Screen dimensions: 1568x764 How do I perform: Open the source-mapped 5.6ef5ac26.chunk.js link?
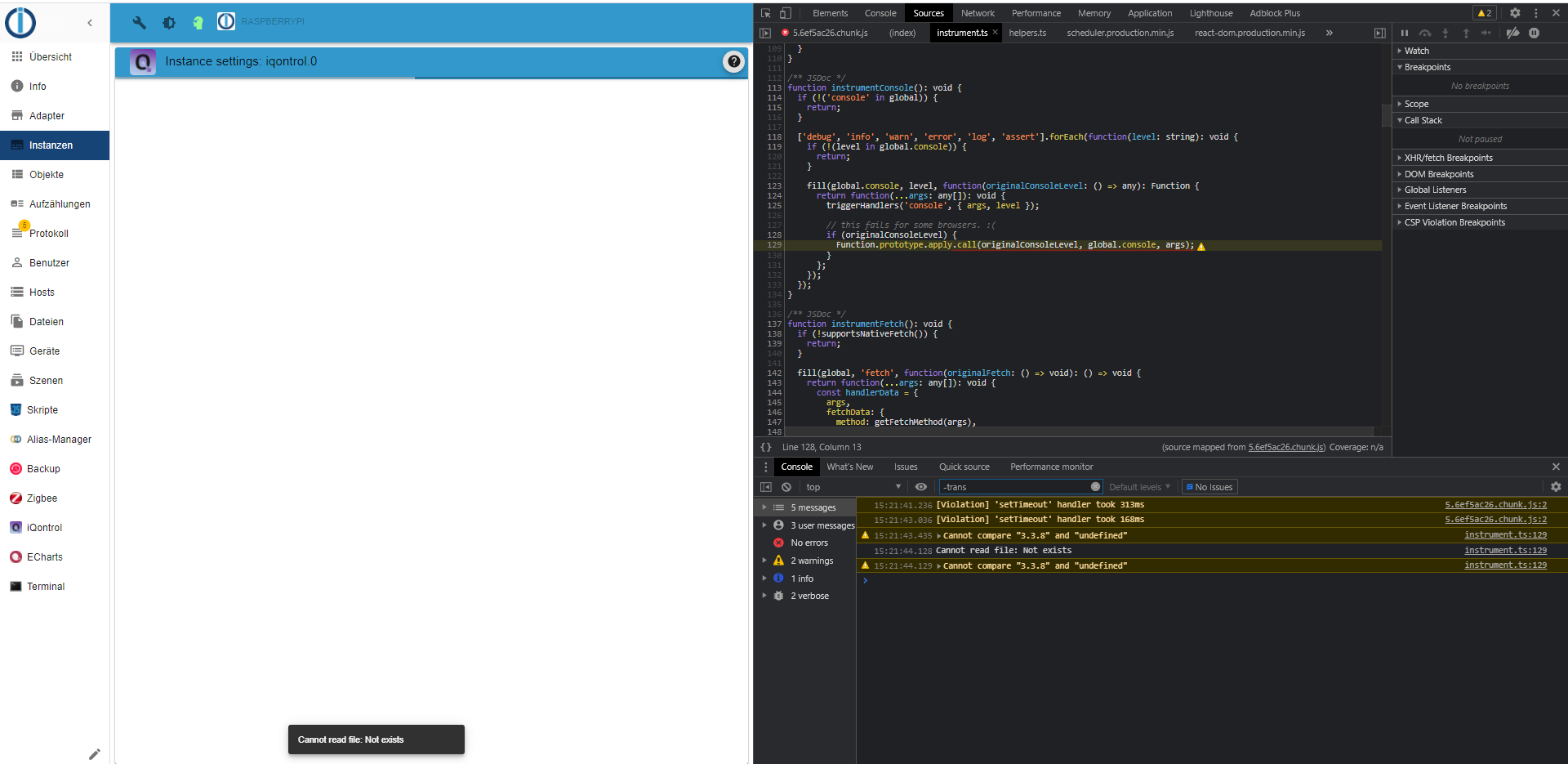(1286, 447)
